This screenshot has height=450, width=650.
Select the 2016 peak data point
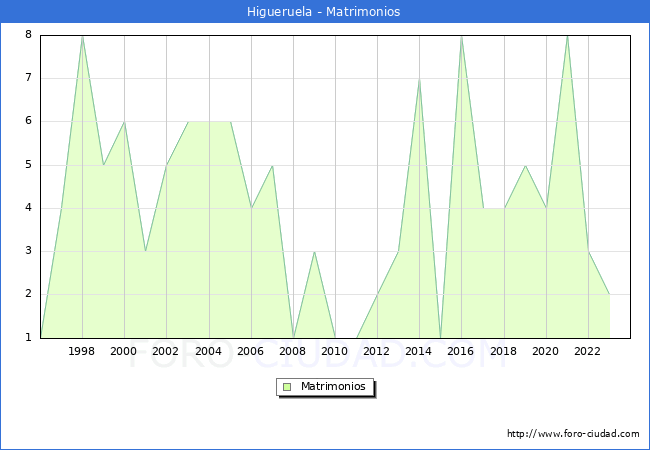click(461, 36)
